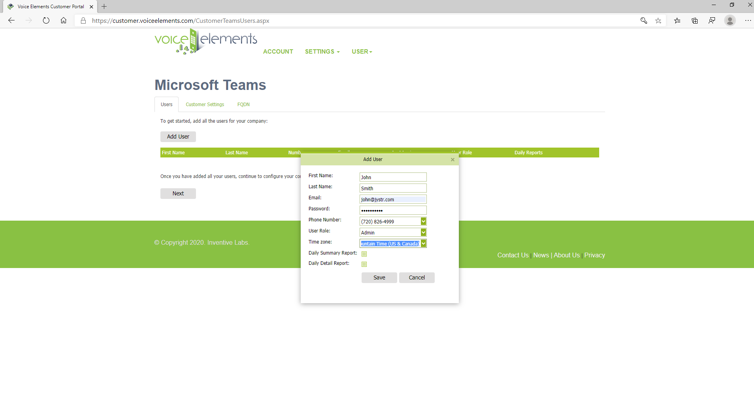Viewport: 754px width, 414px height.
Task: Open the Favorites list icon
Action: point(677,21)
